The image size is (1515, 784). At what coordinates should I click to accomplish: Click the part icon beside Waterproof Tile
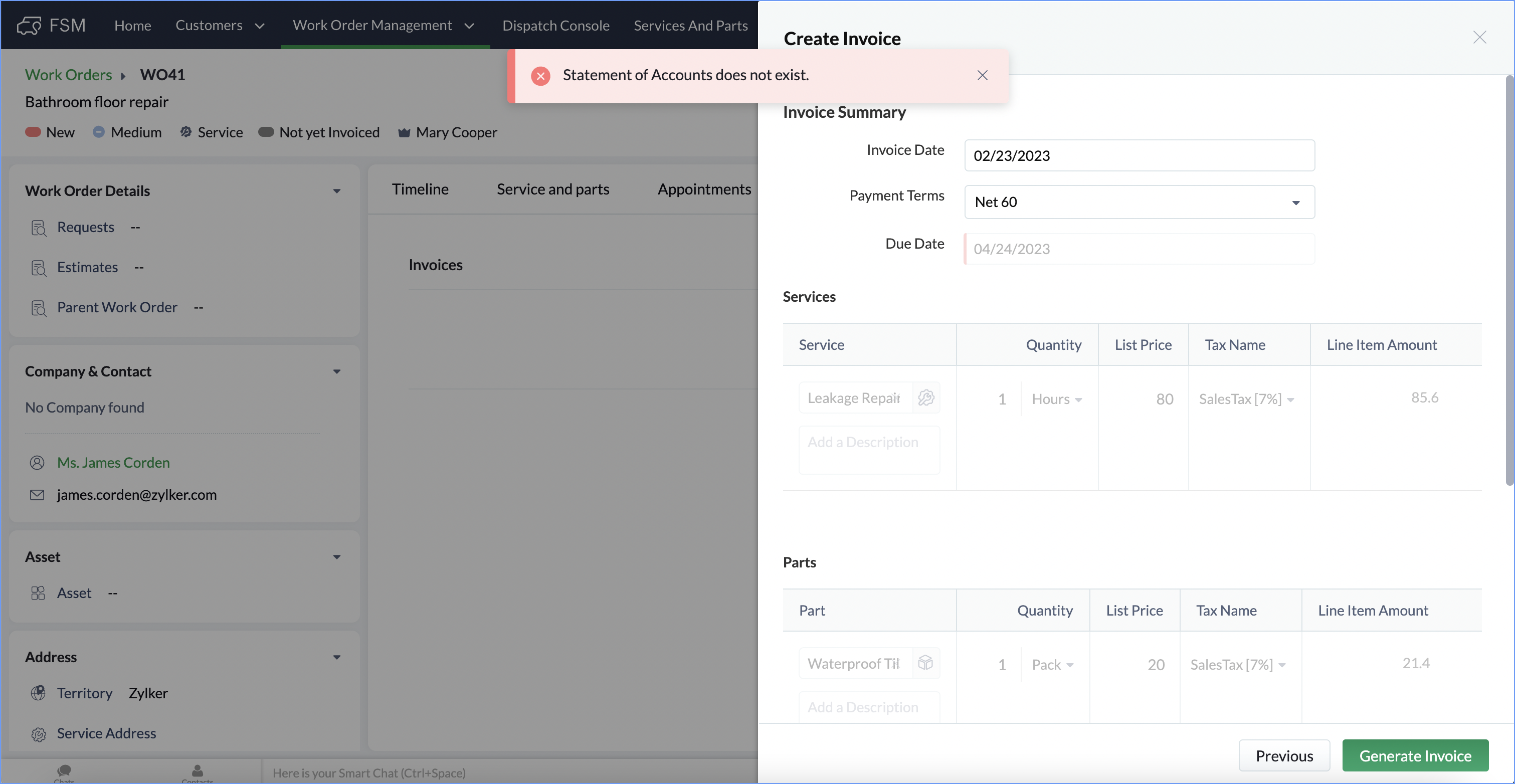click(x=925, y=663)
